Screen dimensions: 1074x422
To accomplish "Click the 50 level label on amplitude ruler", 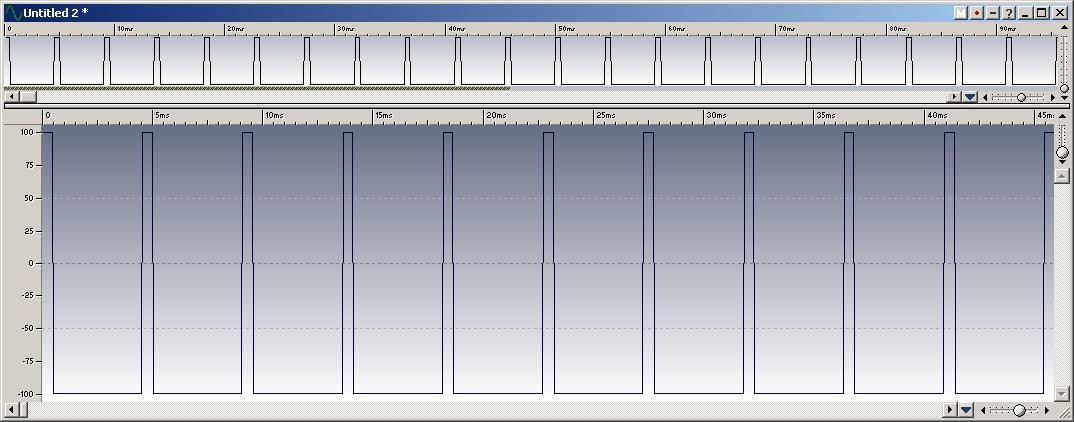I will click(29, 198).
